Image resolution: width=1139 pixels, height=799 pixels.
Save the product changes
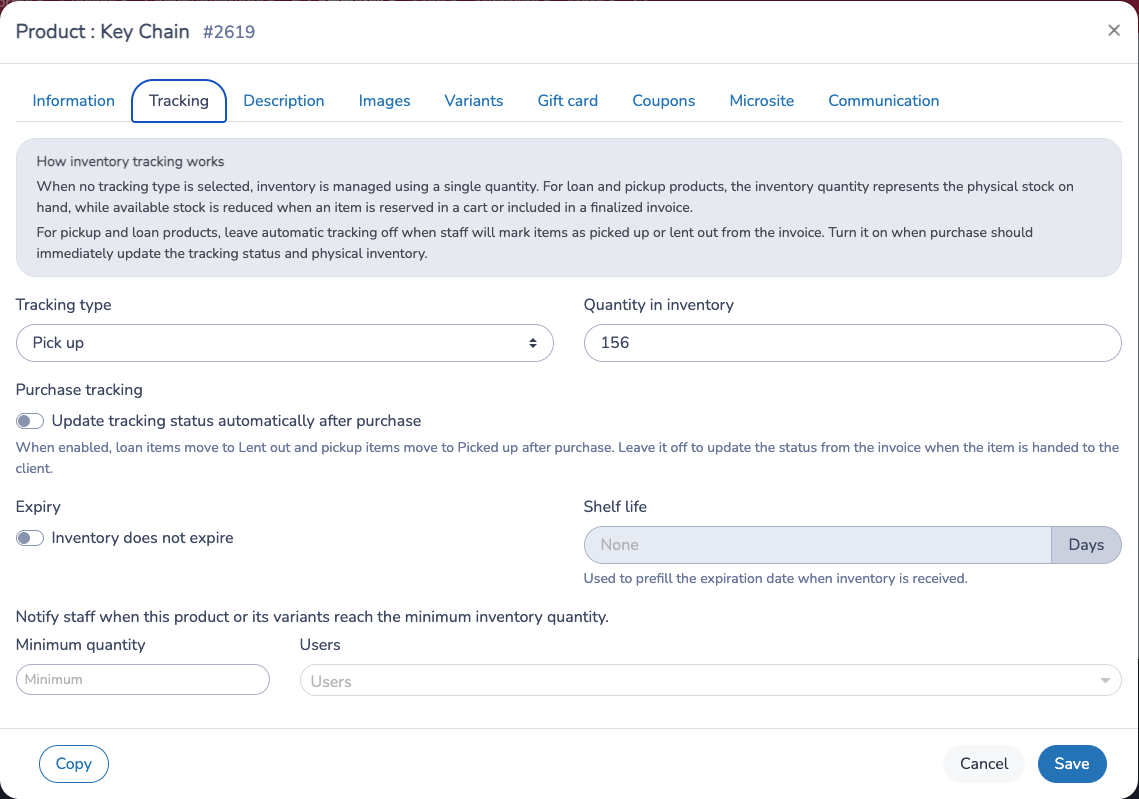1071,763
